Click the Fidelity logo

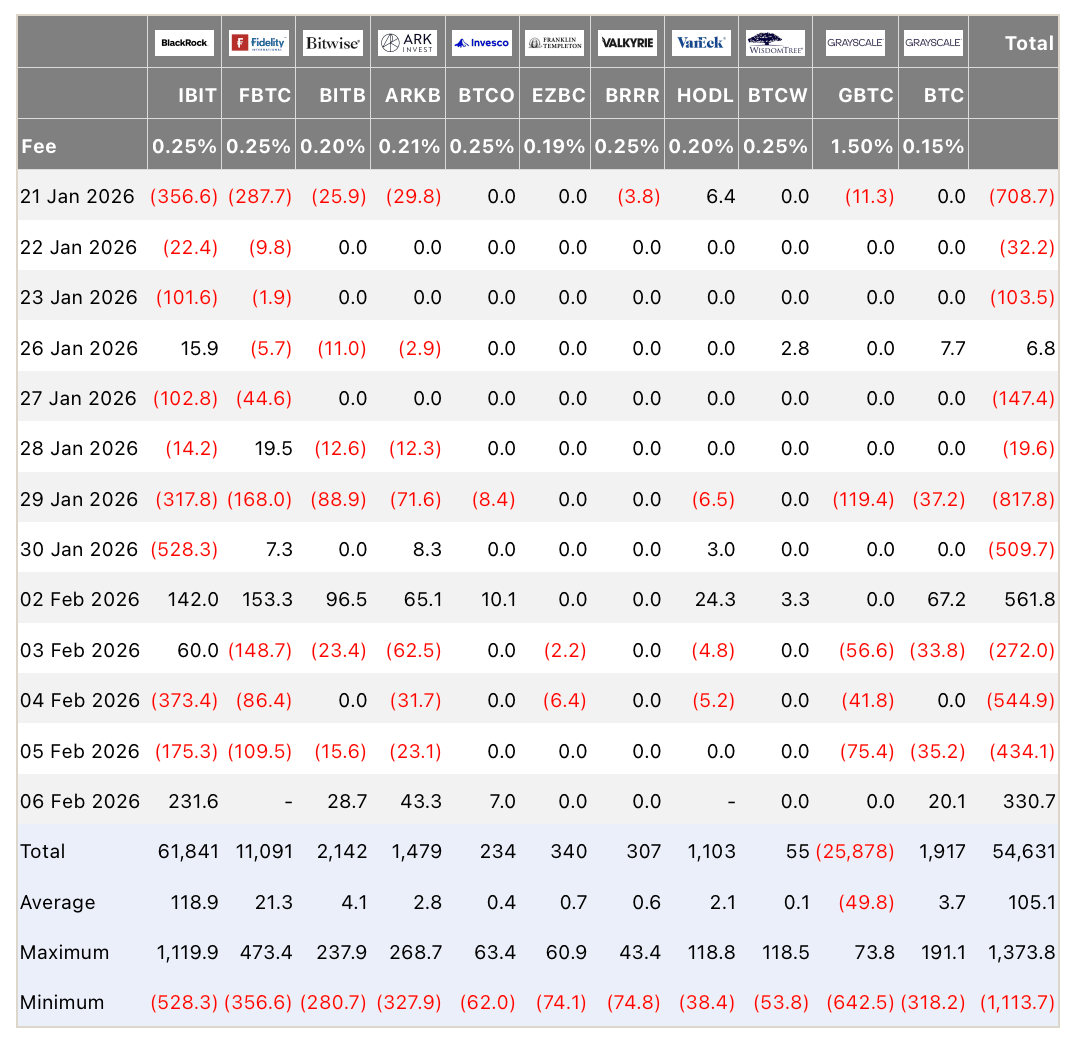(x=259, y=42)
